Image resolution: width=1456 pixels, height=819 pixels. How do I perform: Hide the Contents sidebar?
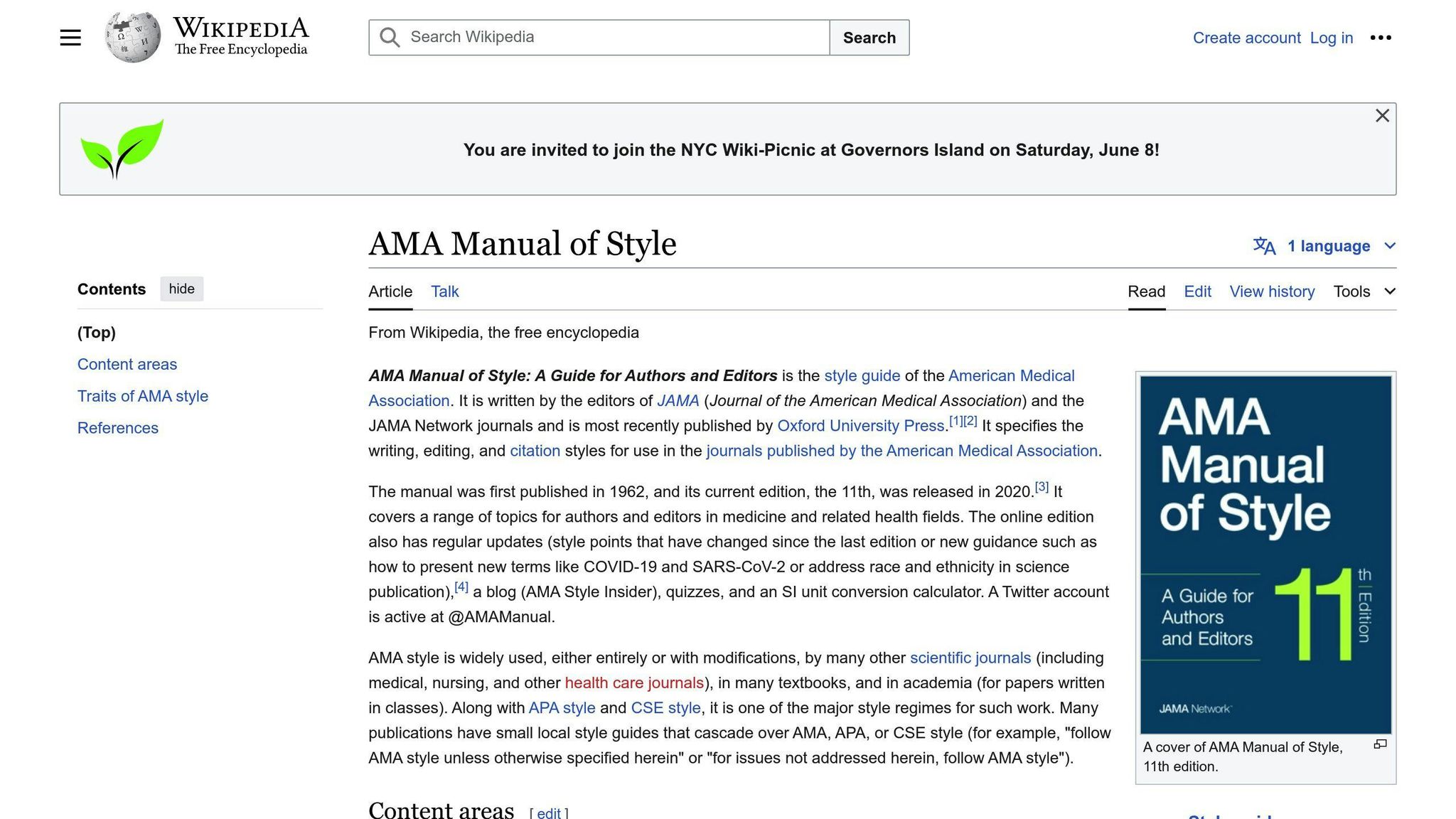[181, 289]
